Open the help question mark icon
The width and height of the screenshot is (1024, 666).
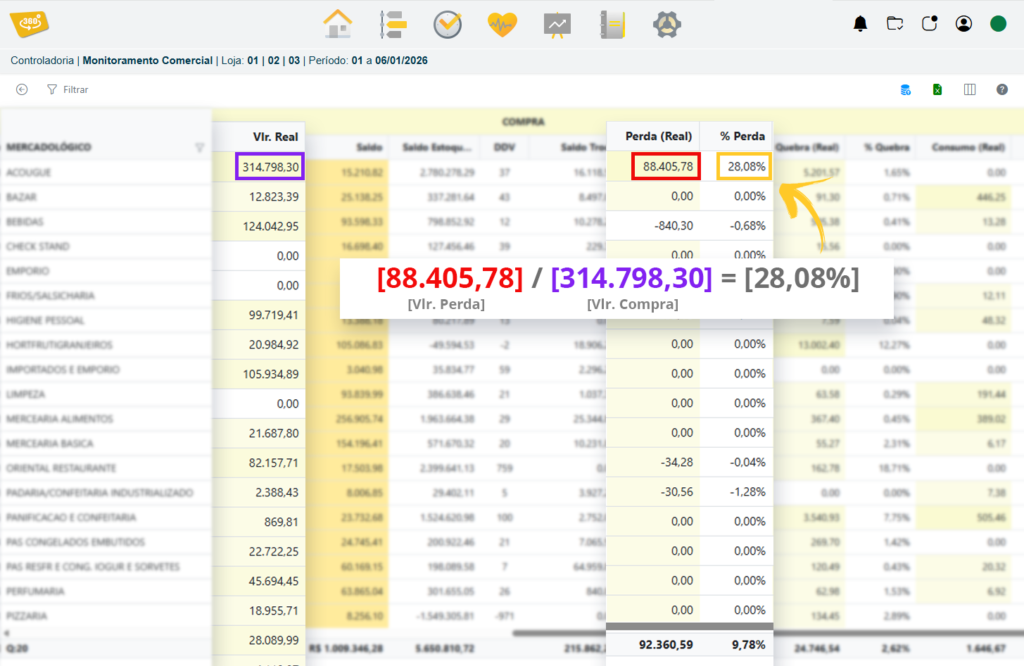coord(1001,90)
